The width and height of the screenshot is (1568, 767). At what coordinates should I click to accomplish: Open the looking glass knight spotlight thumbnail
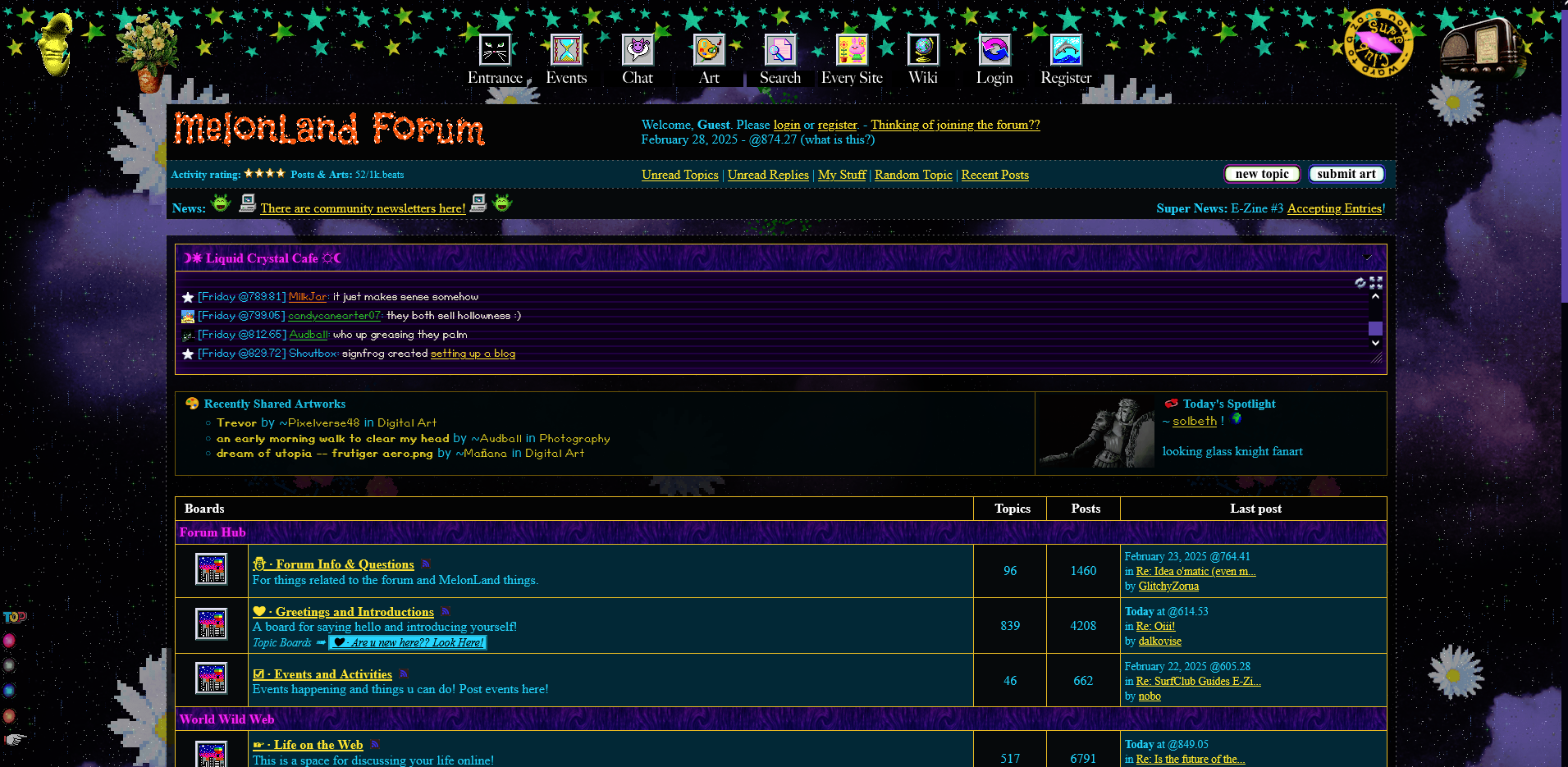(x=1096, y=433)
